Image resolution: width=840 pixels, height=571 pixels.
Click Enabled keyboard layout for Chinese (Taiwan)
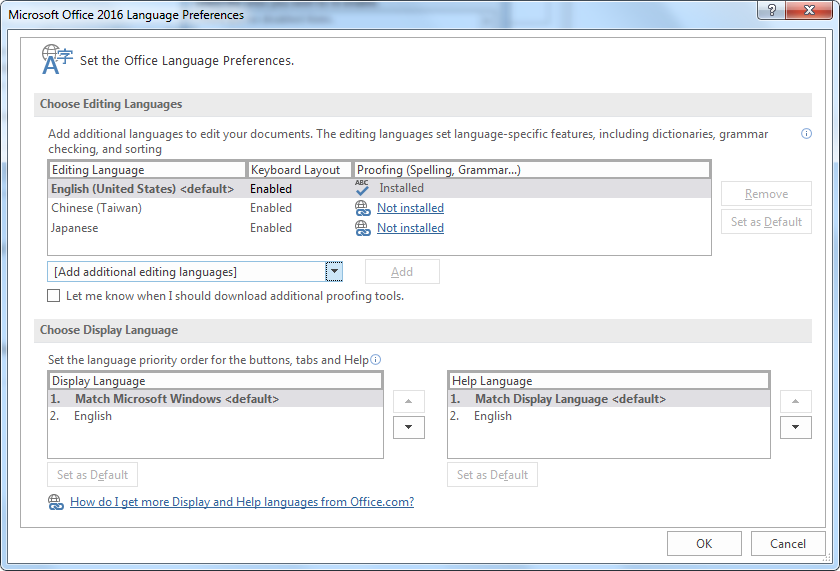pyautogui.click(x=271, y=208)
